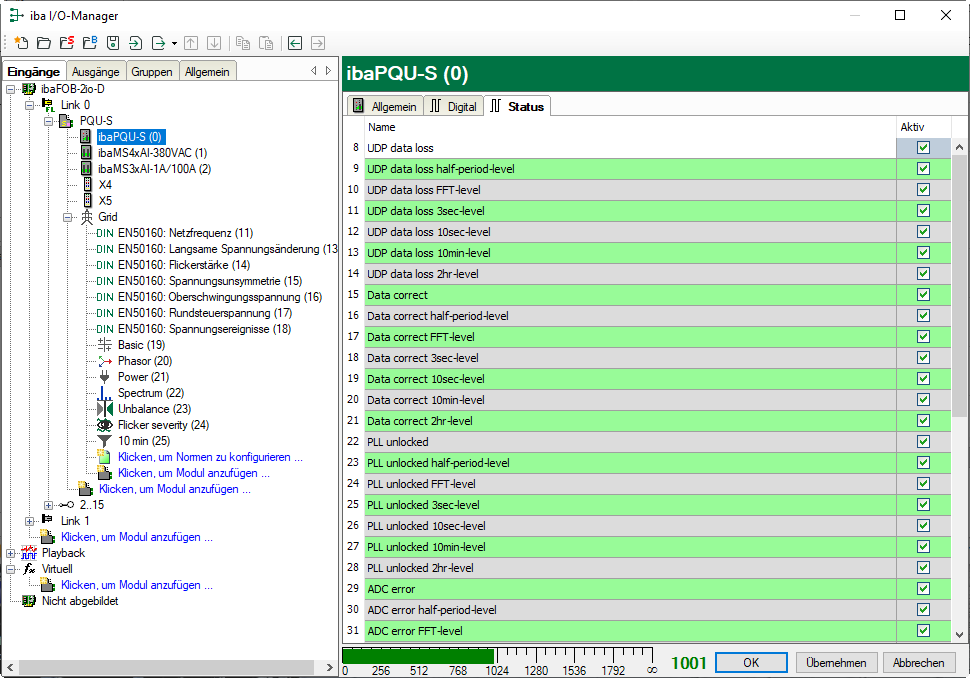Toggle Aktiv checkbox for Data correct row

click(923, 295)
